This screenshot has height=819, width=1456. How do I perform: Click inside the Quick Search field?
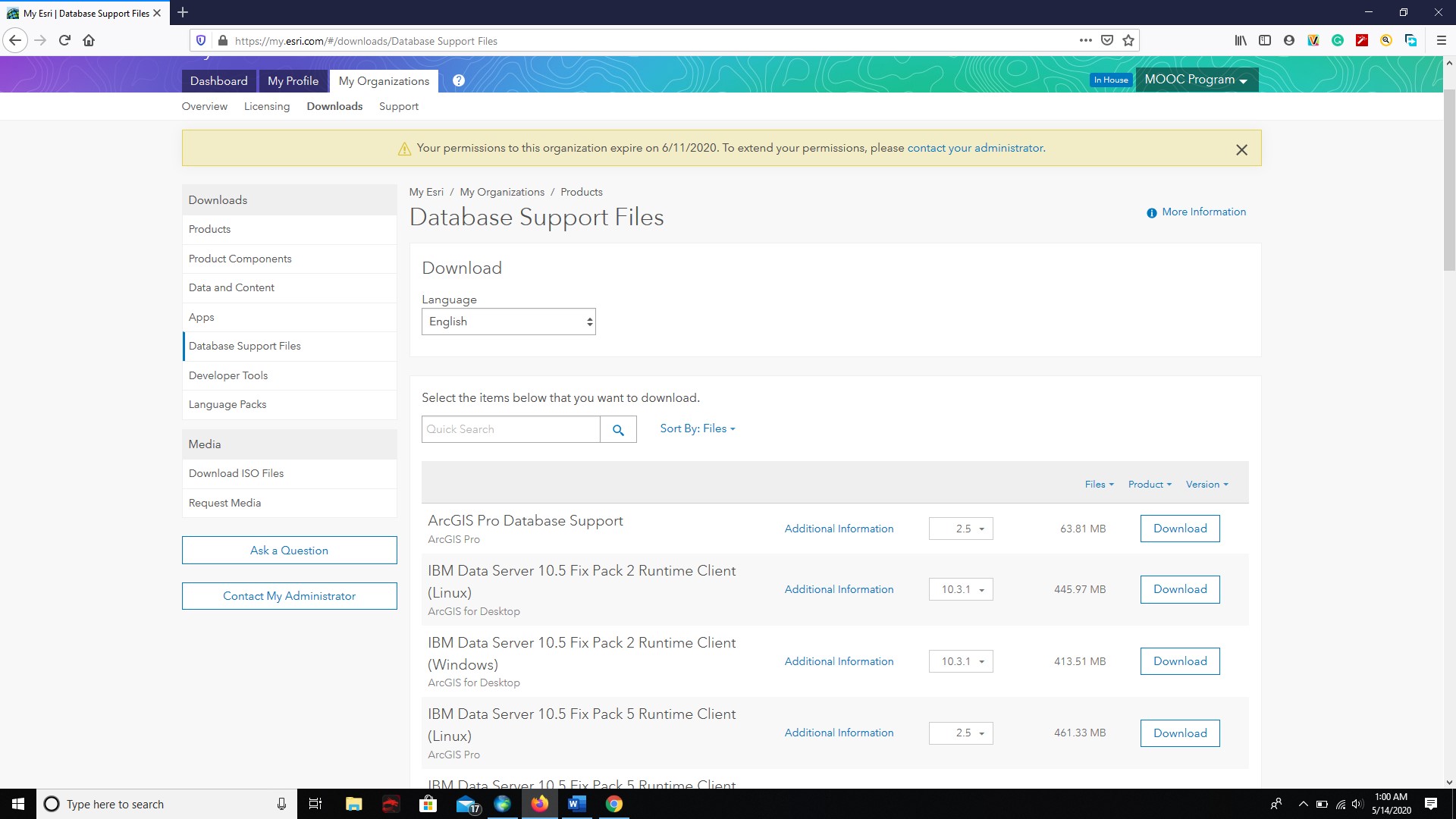(510, 429)
